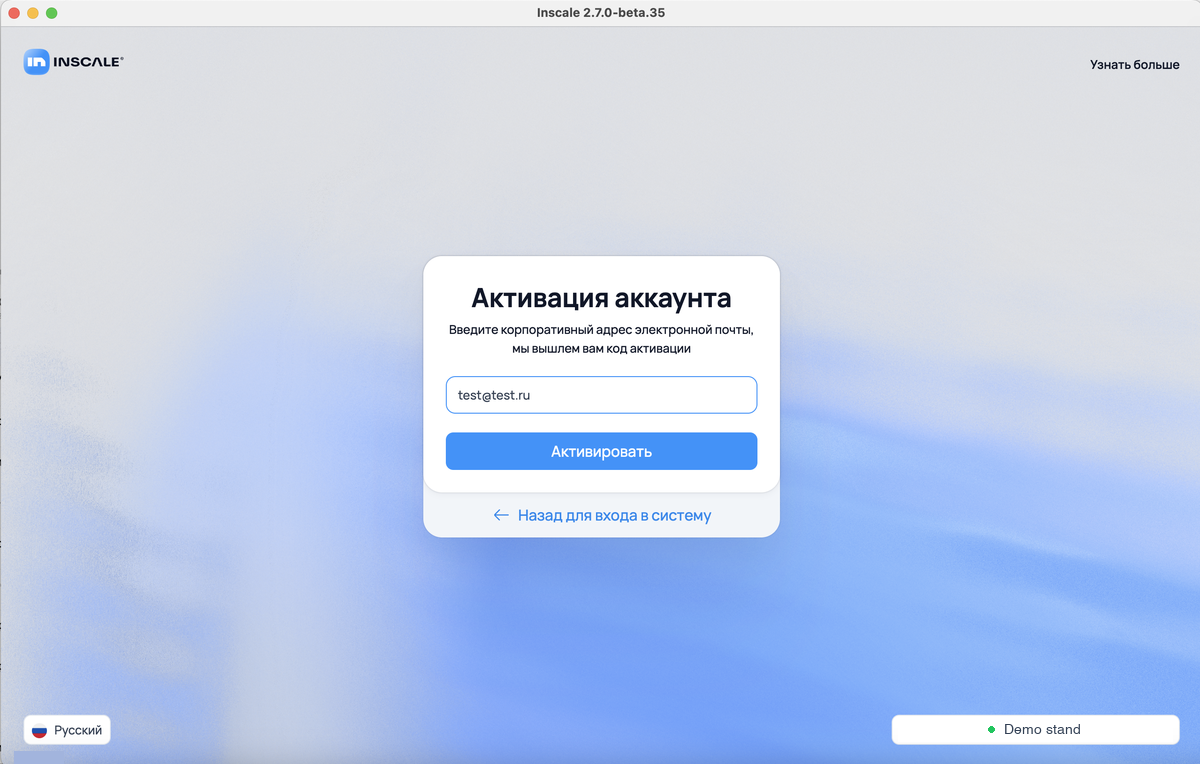The height and width of the screenshot is (764, 1200).
Task: Click the 'Активировать' button
Action: point(601,451)
